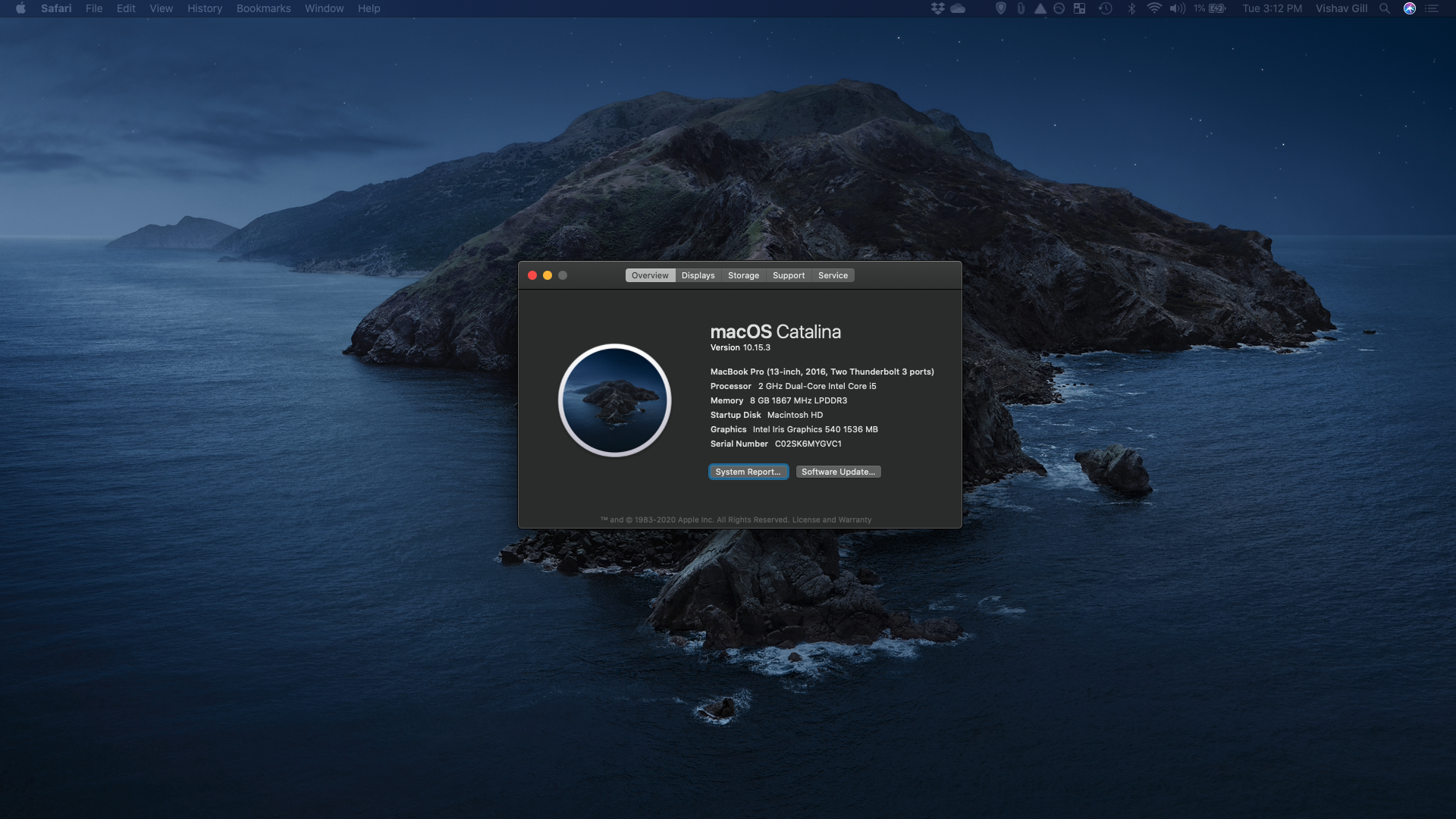Click the triangle icon in menu bar
This screenshot has width=1456, height=819.
[1040, 8]
